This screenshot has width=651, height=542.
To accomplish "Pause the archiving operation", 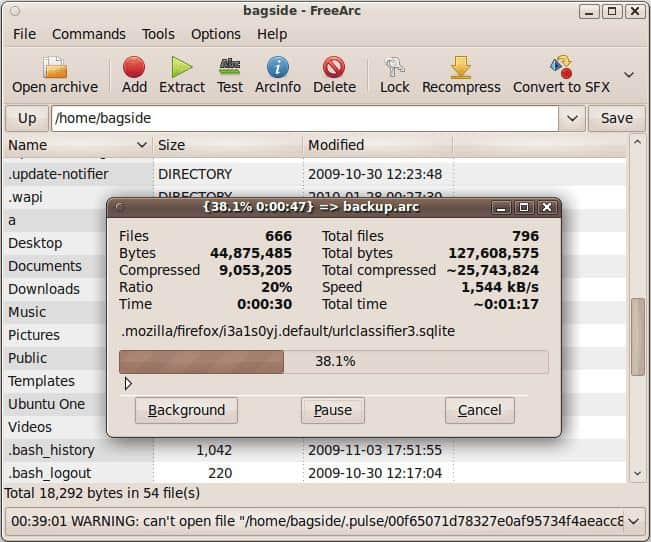I will (333, 410).
